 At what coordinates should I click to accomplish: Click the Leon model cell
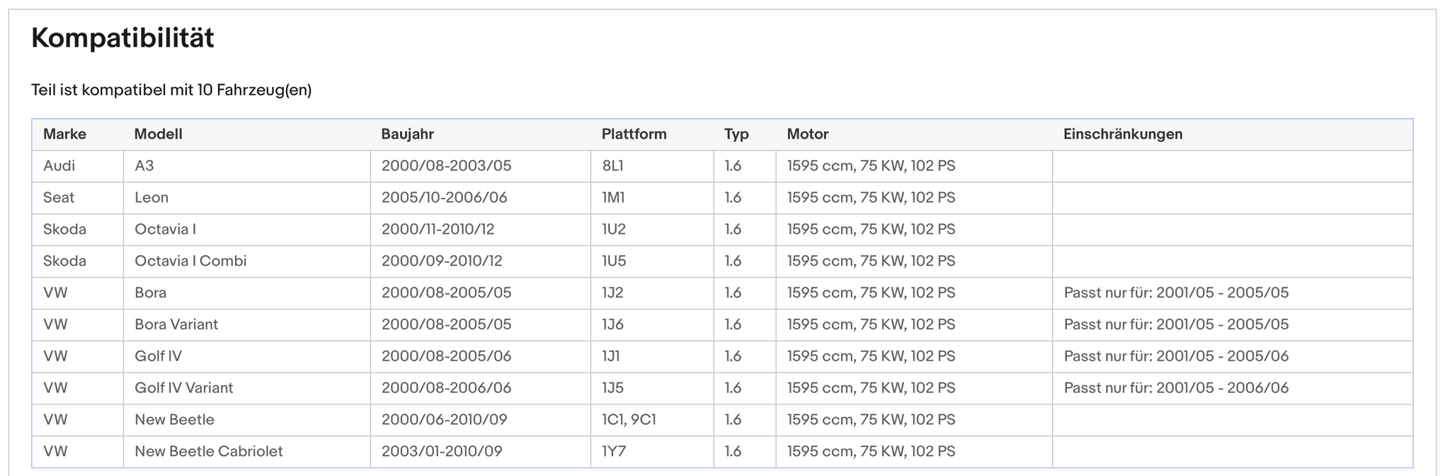[x=152, y=198]
